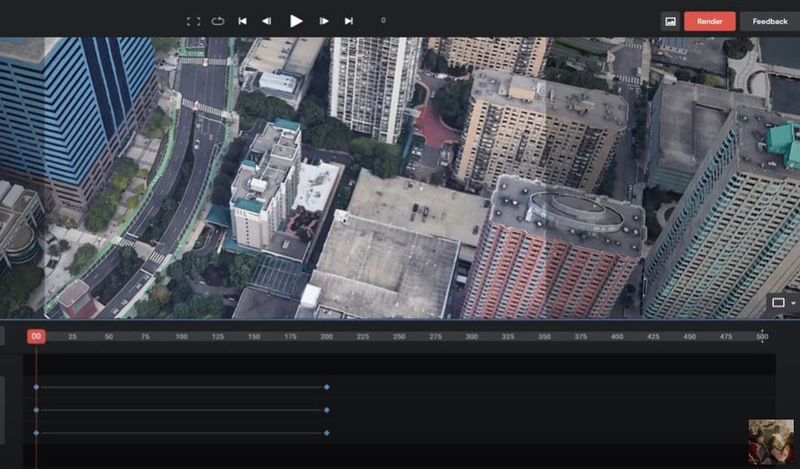
Task: Select first track's keyframe at frame 200
Action: coord(327,387)
